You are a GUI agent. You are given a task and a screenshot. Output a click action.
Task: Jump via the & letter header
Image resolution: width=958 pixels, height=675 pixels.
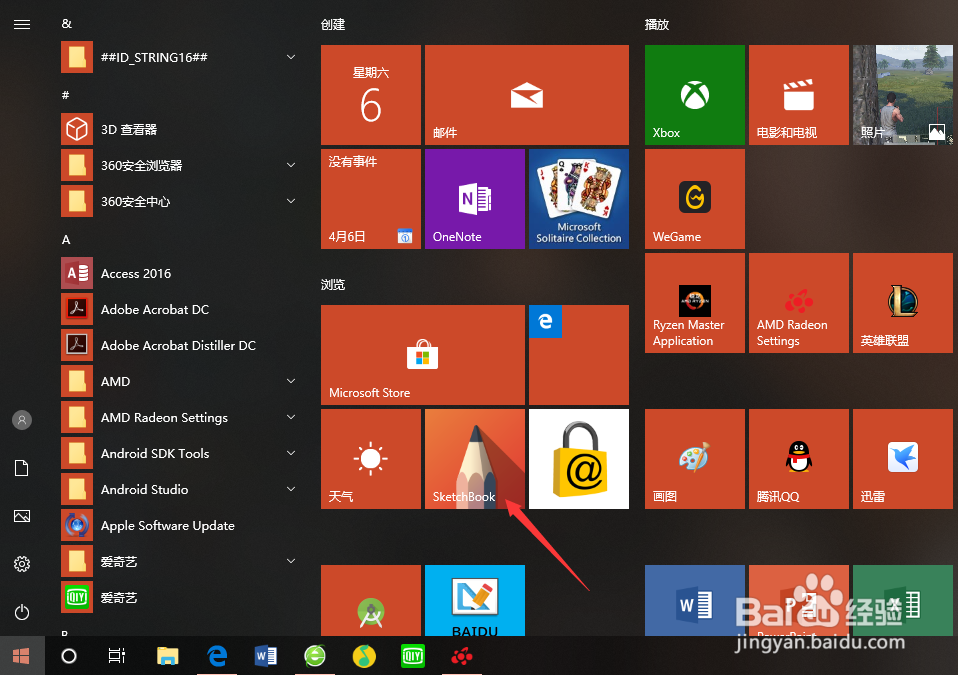pos(67,24)
